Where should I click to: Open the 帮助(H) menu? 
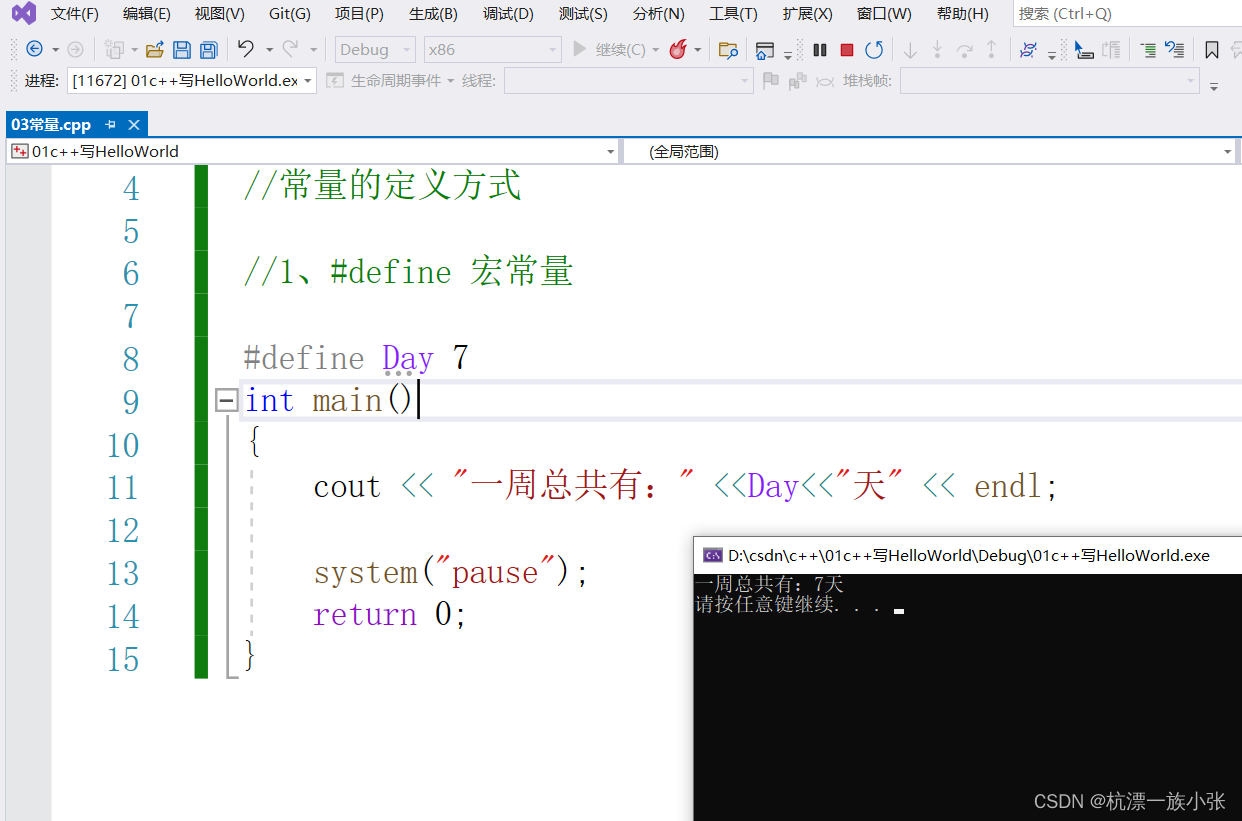tap(963, 14)
